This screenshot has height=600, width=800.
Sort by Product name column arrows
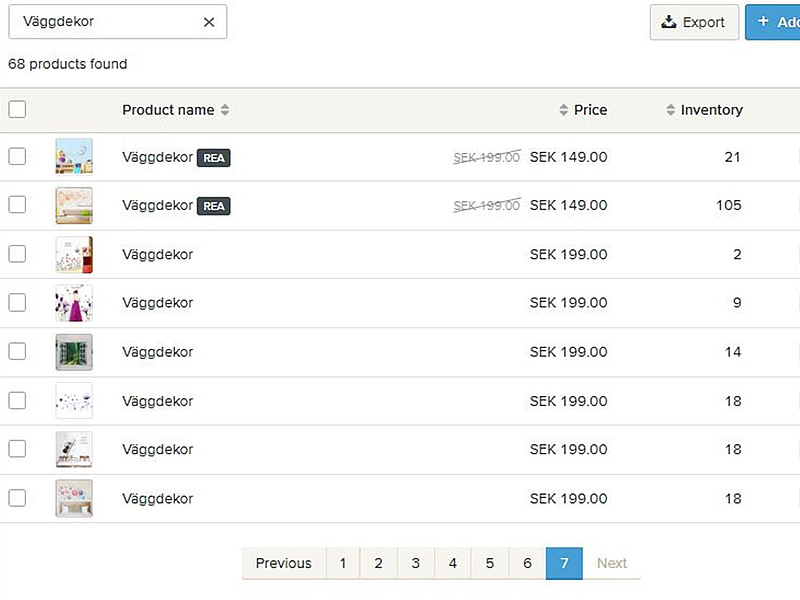point(225,110)
